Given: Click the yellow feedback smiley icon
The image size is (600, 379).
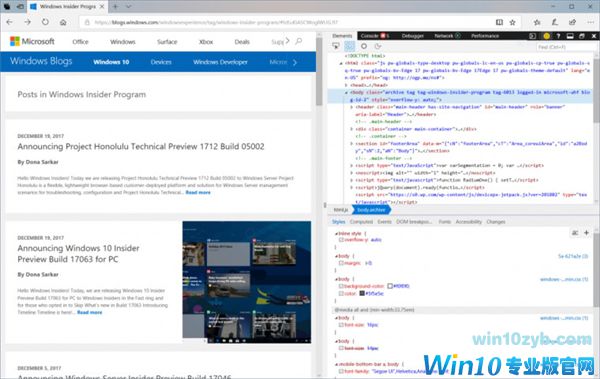Looking at the screenshot, I should point(546,36).
